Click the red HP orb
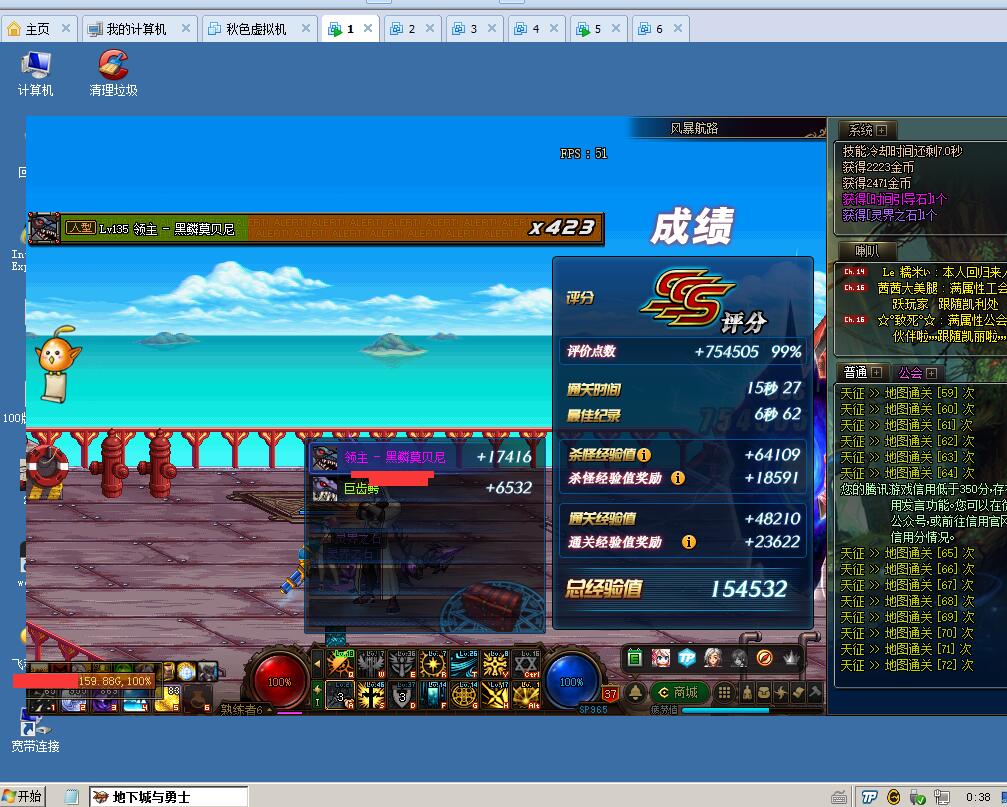 click(x=279, y=681)
